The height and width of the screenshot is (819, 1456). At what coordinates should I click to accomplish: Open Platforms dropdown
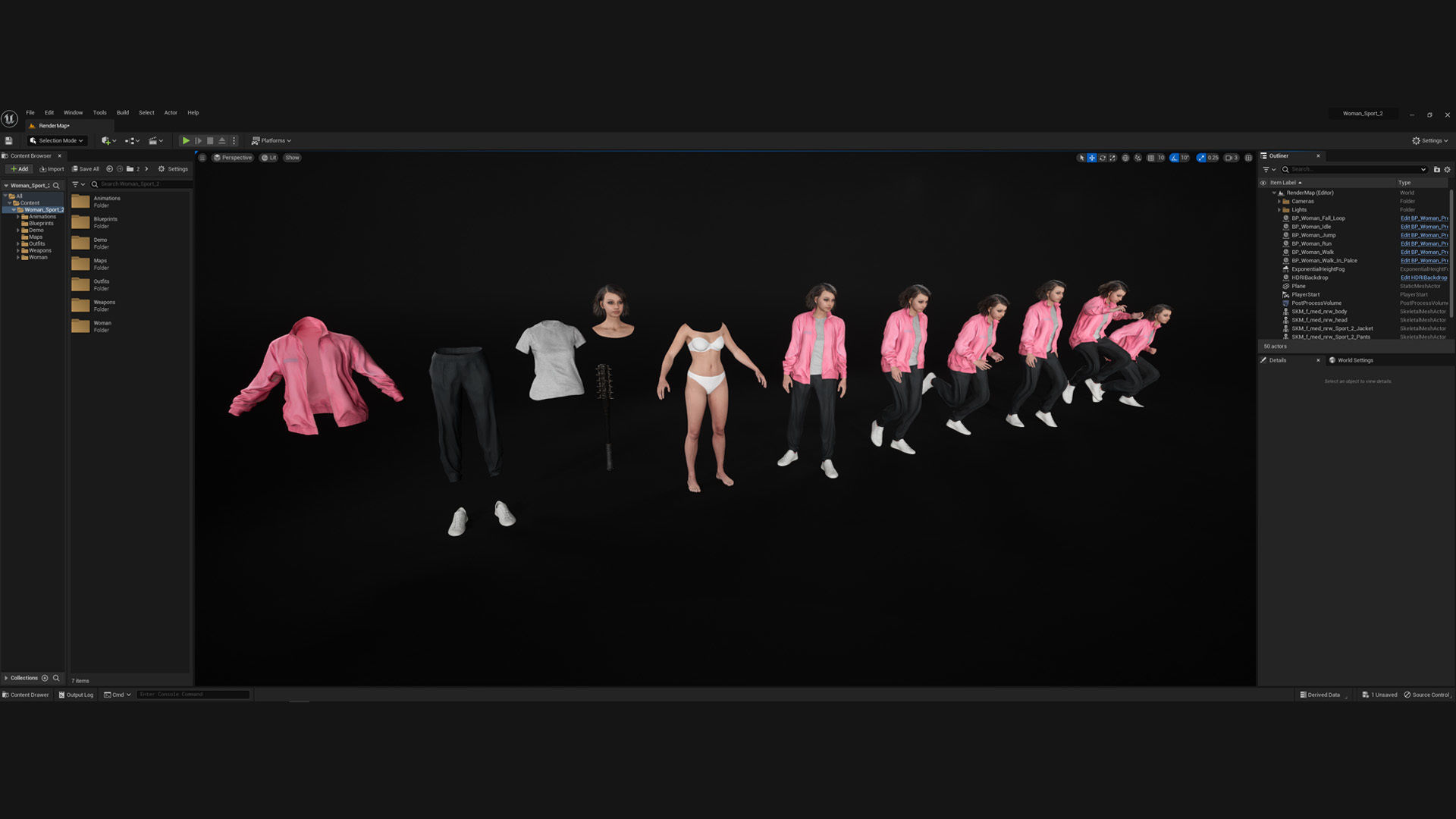tap(271, 140)
